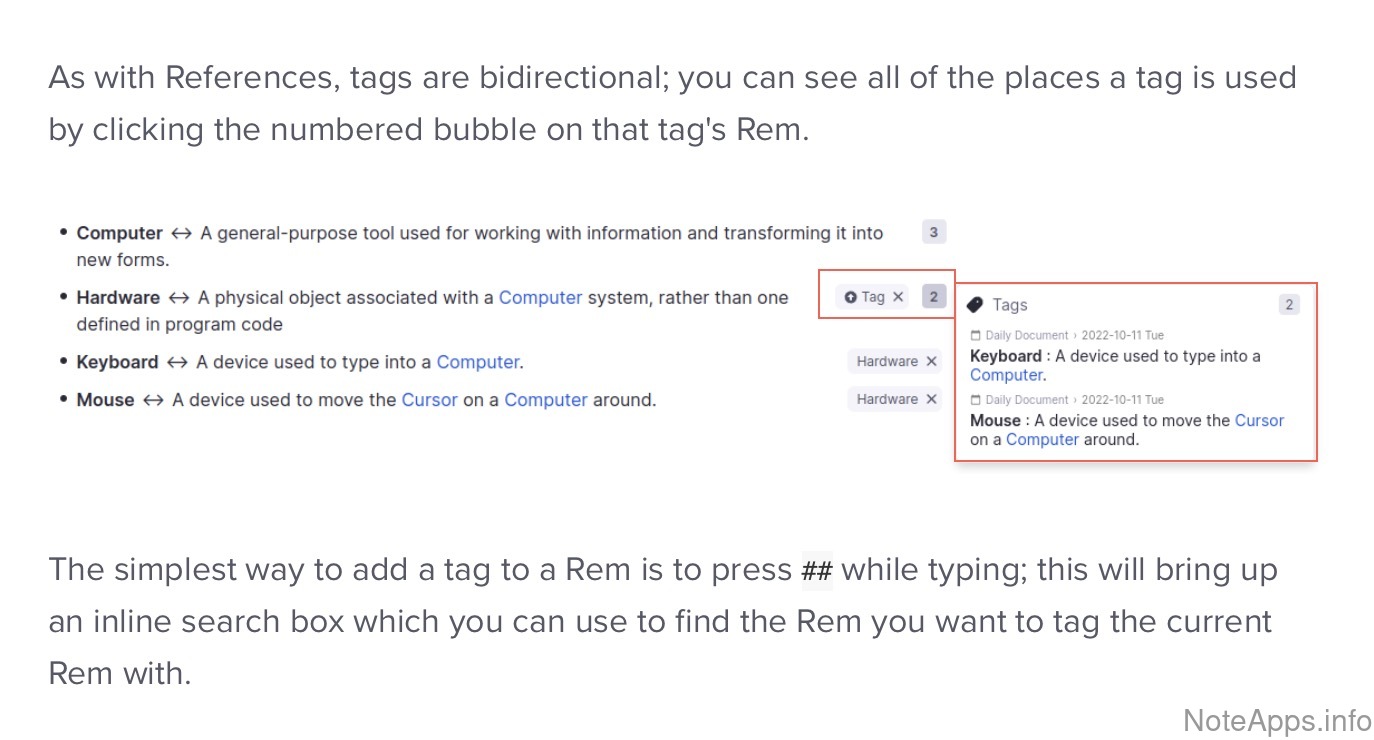Open Computer link in Keyboard row
1374x740 pixels.
478,362
